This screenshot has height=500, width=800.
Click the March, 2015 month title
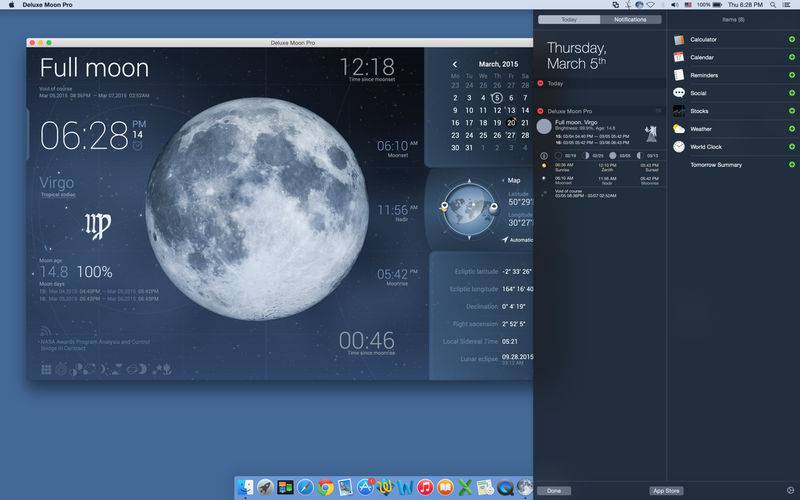[498, 64]
